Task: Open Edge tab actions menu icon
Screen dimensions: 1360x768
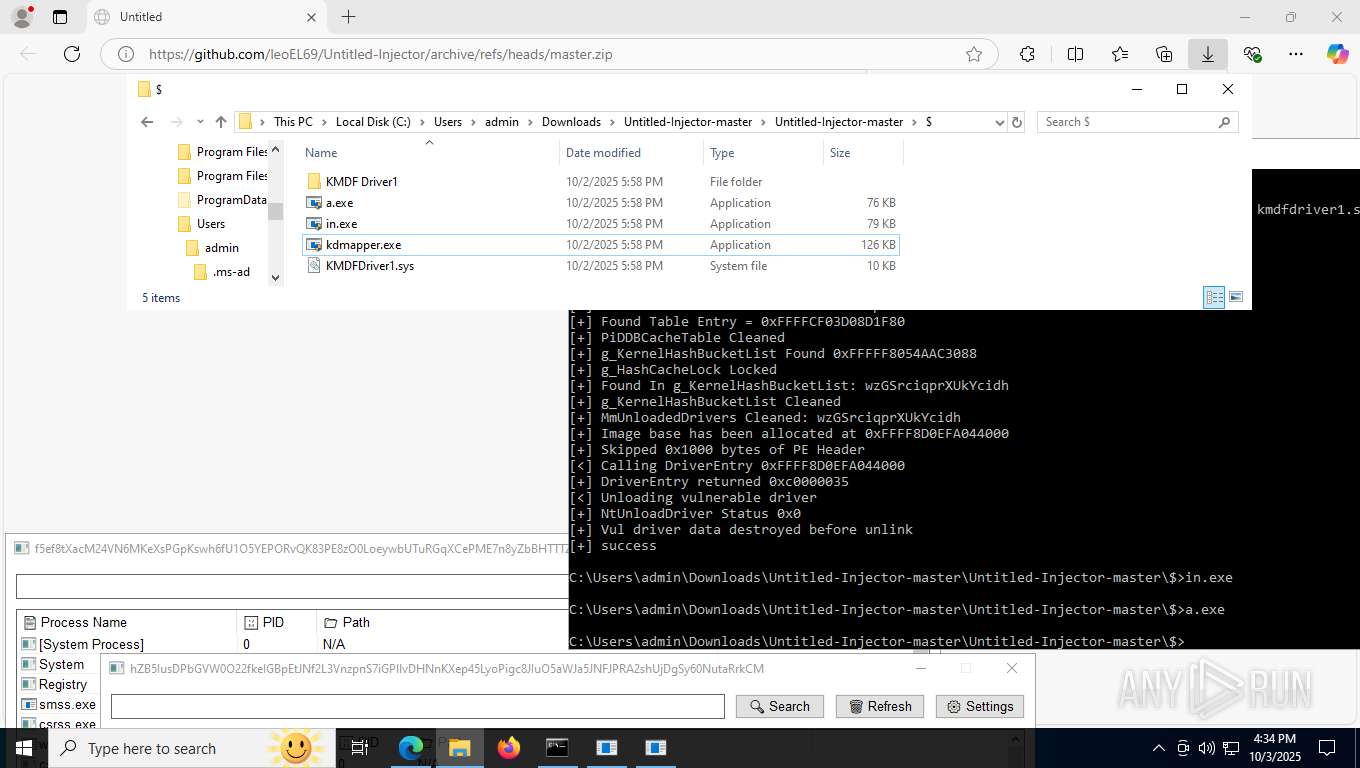Action: click(60, 17)
